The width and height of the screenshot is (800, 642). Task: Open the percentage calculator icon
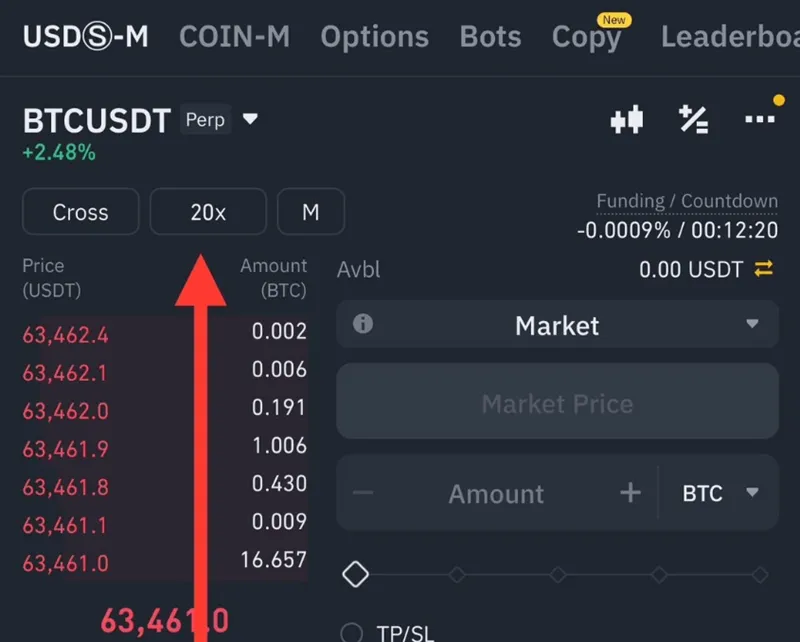[x=693, y=120]
